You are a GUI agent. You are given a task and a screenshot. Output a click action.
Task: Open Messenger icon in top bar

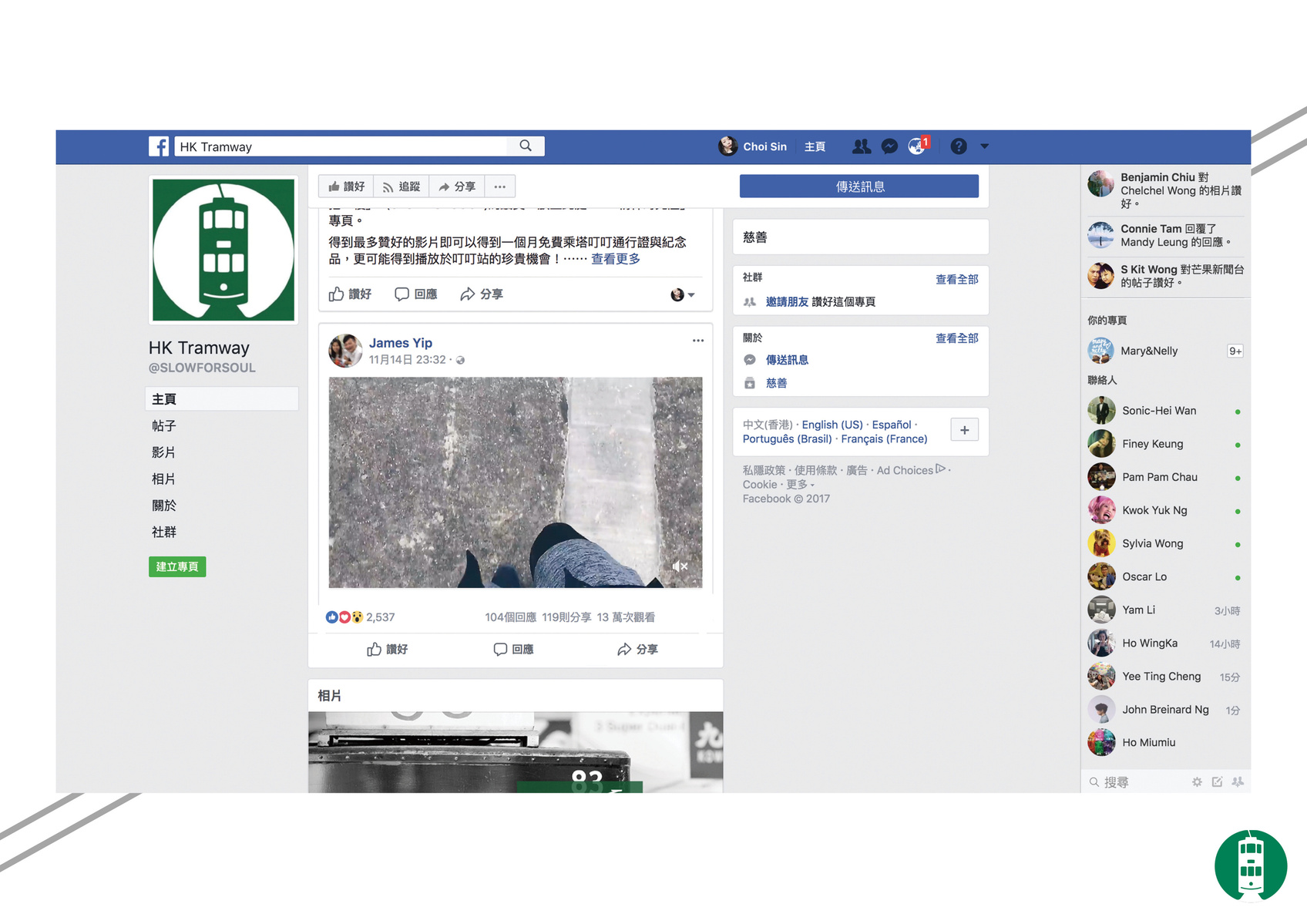click(889, 146)
